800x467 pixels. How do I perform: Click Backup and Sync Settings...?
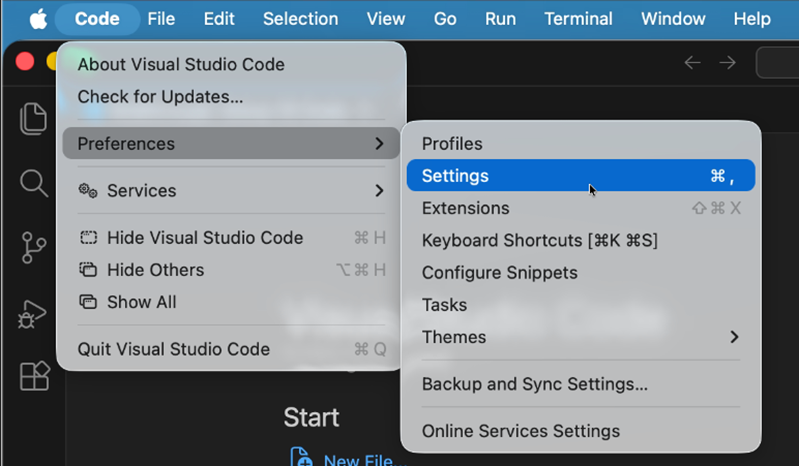pos(534,384)
